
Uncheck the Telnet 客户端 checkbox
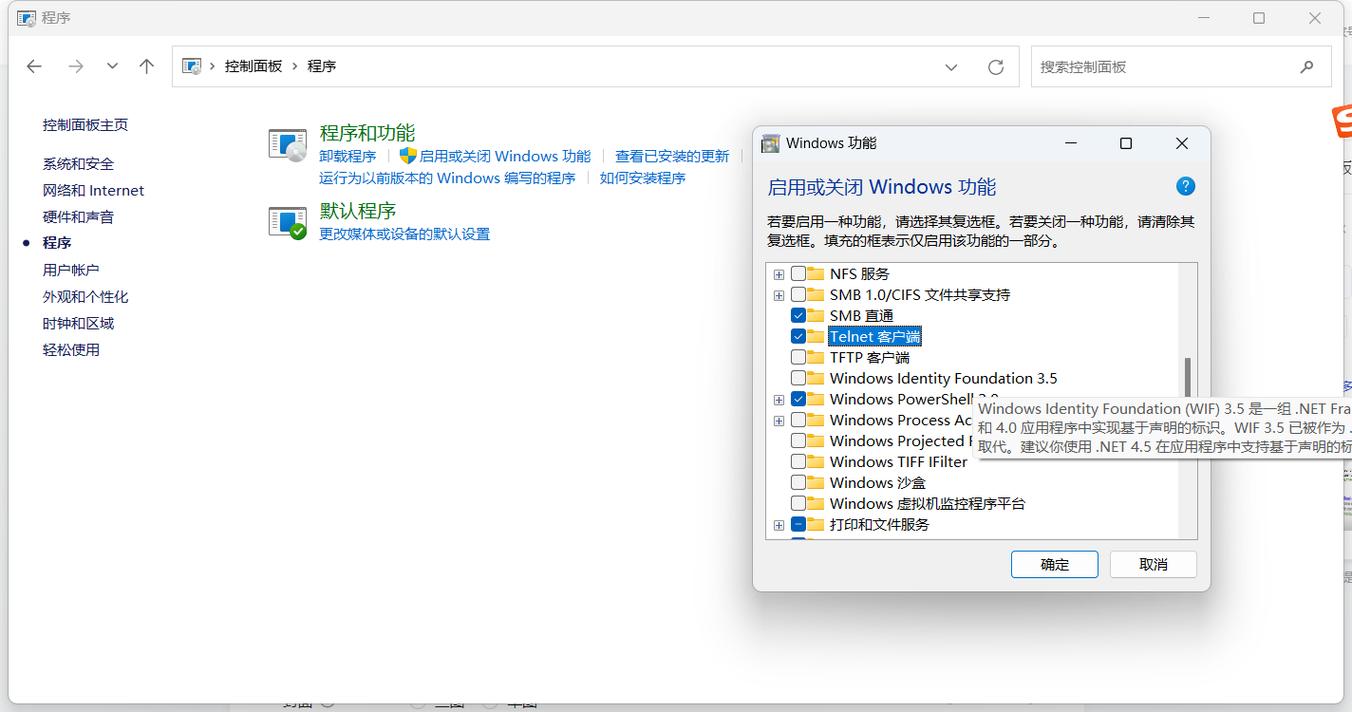[798, 336]
